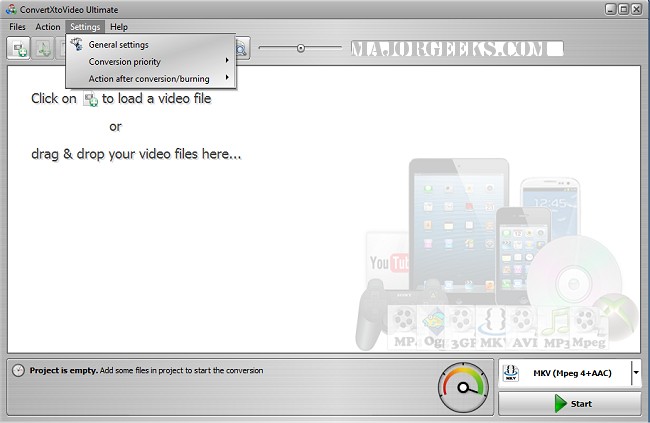
Task: Click the magnifier preview toolbar icon
Action: (x=242, y=49)
